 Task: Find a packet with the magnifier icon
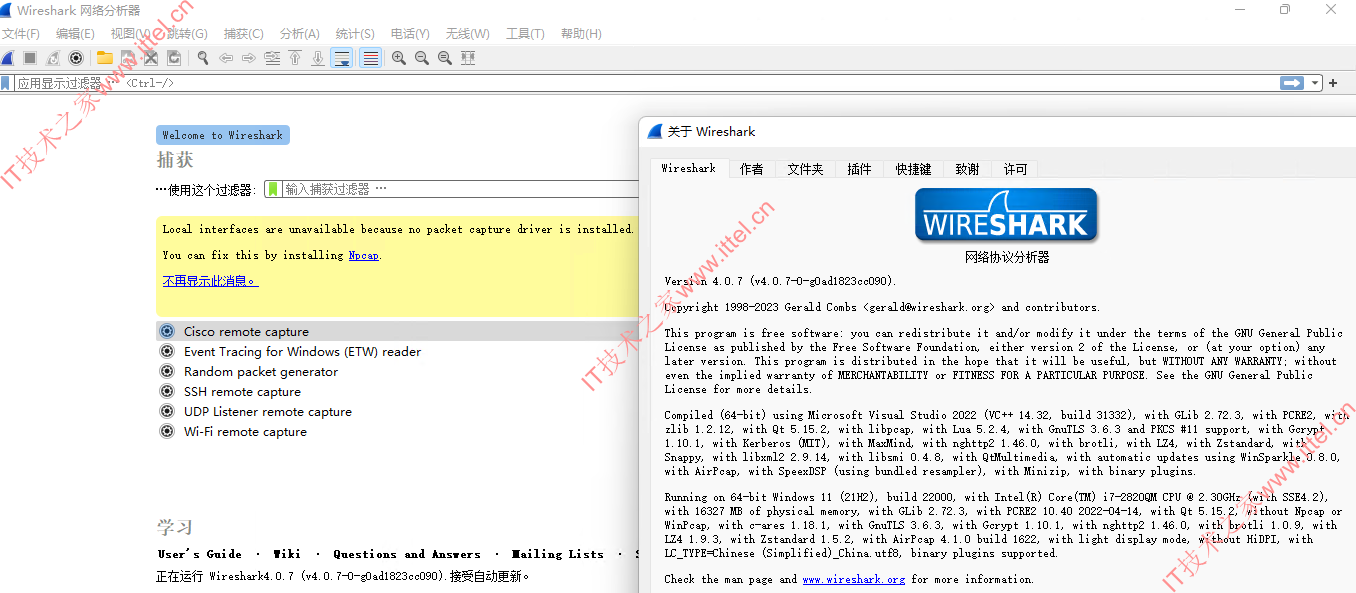[203, 58]
